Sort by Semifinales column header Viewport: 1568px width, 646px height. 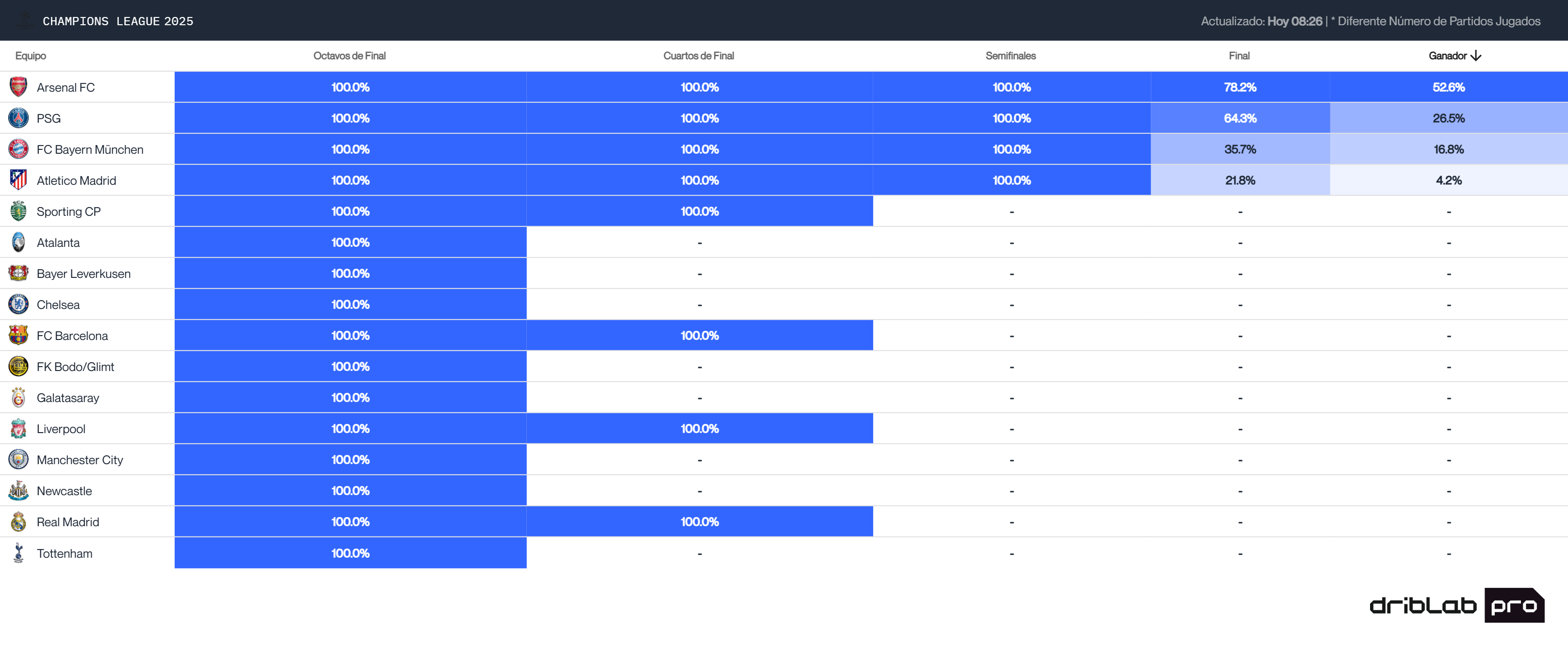coord(1011,56)
